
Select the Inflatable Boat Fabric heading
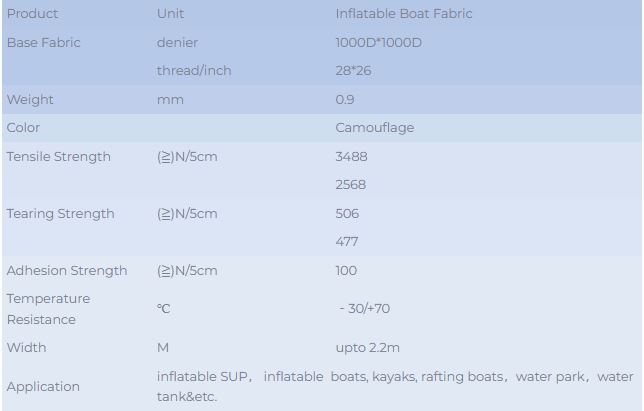tap(404, 14)
